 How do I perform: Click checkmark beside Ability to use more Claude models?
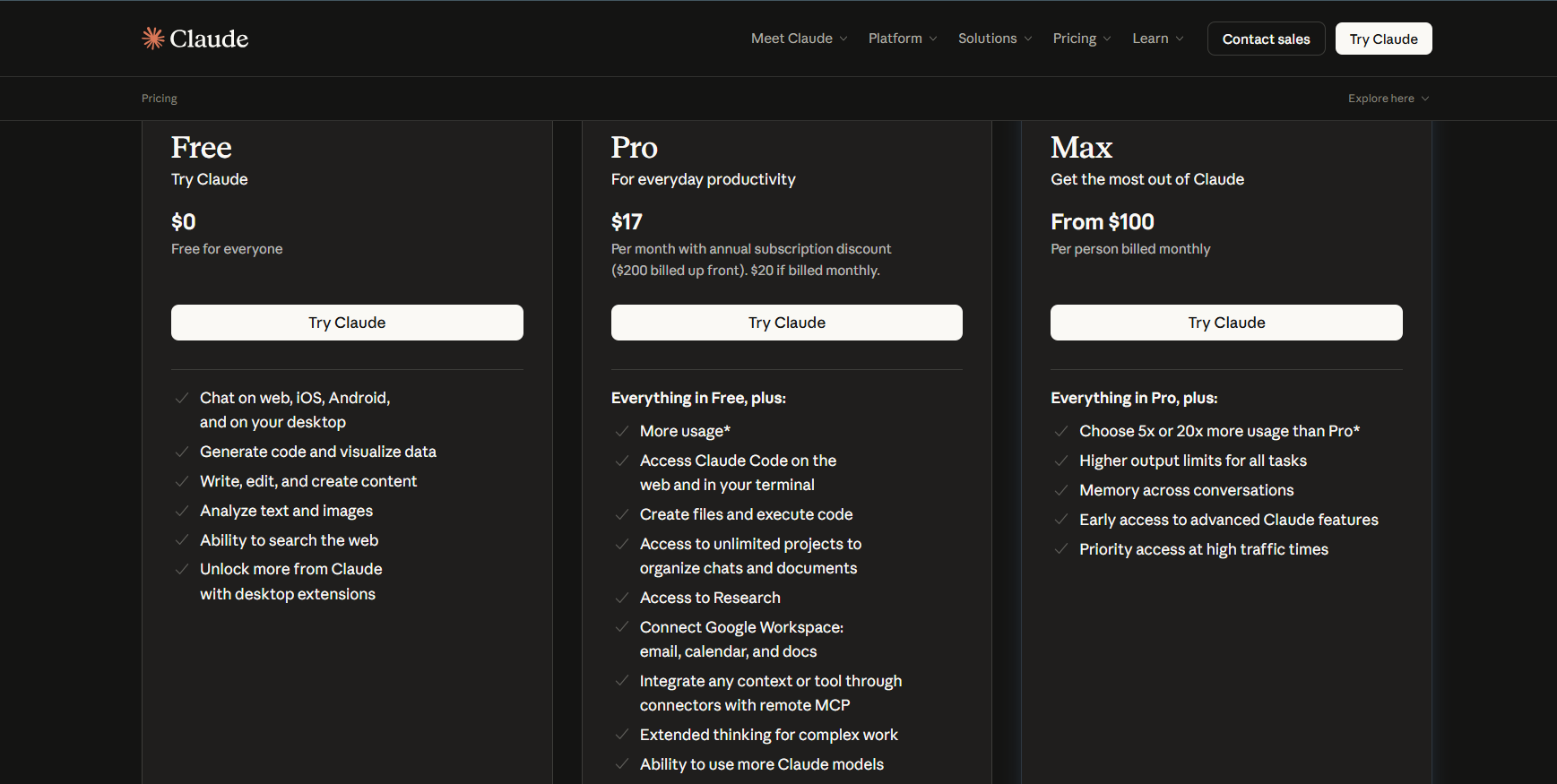tap(622, 764)
